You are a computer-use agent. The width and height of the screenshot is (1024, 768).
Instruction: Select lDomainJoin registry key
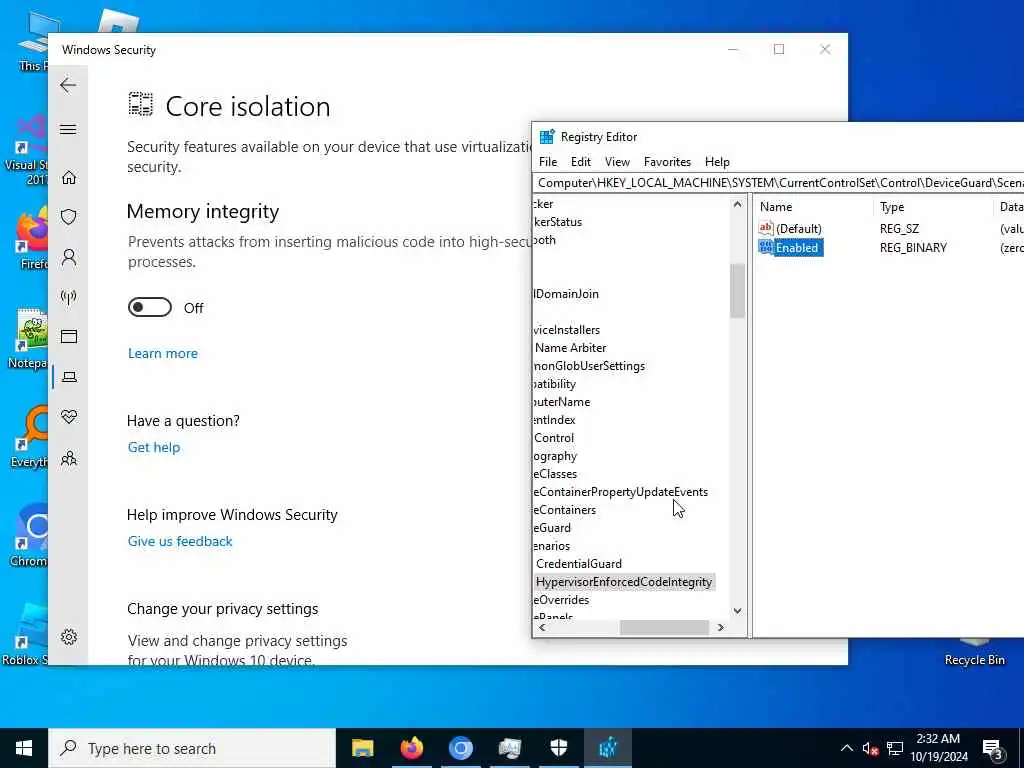(566, 294)
